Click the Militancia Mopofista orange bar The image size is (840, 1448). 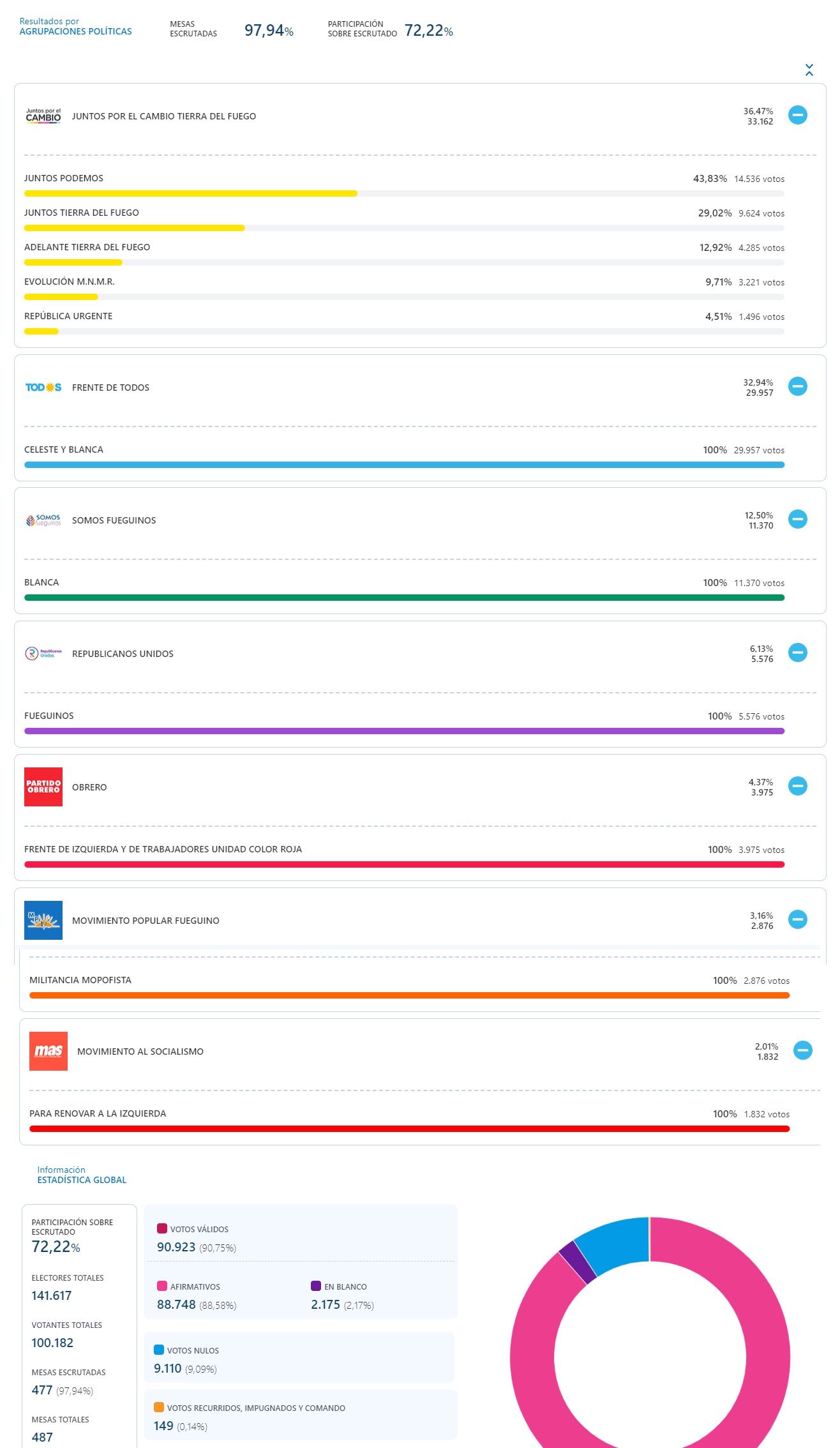click(409, 995)
